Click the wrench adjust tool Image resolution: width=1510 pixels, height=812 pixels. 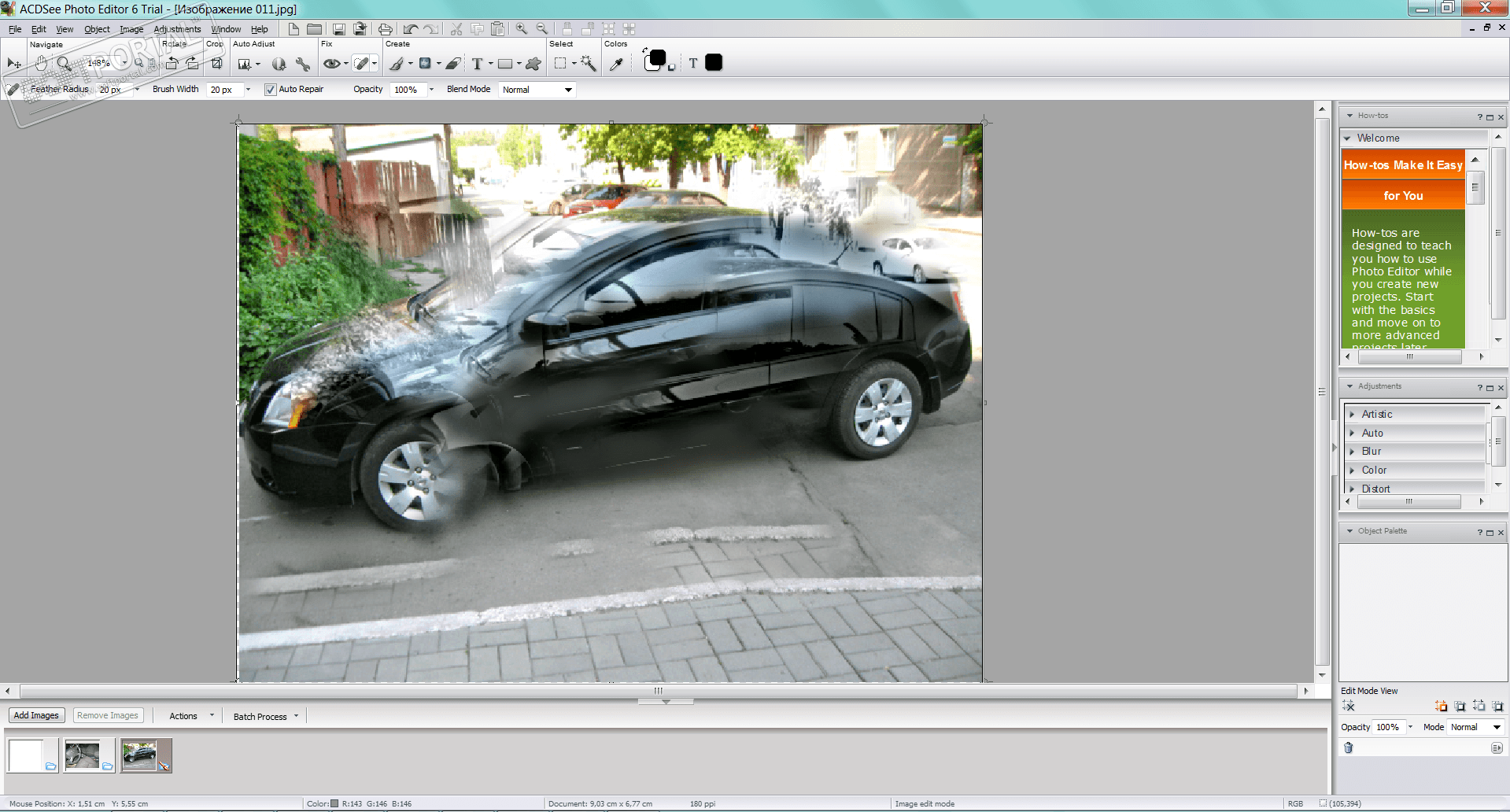point(302,64)
